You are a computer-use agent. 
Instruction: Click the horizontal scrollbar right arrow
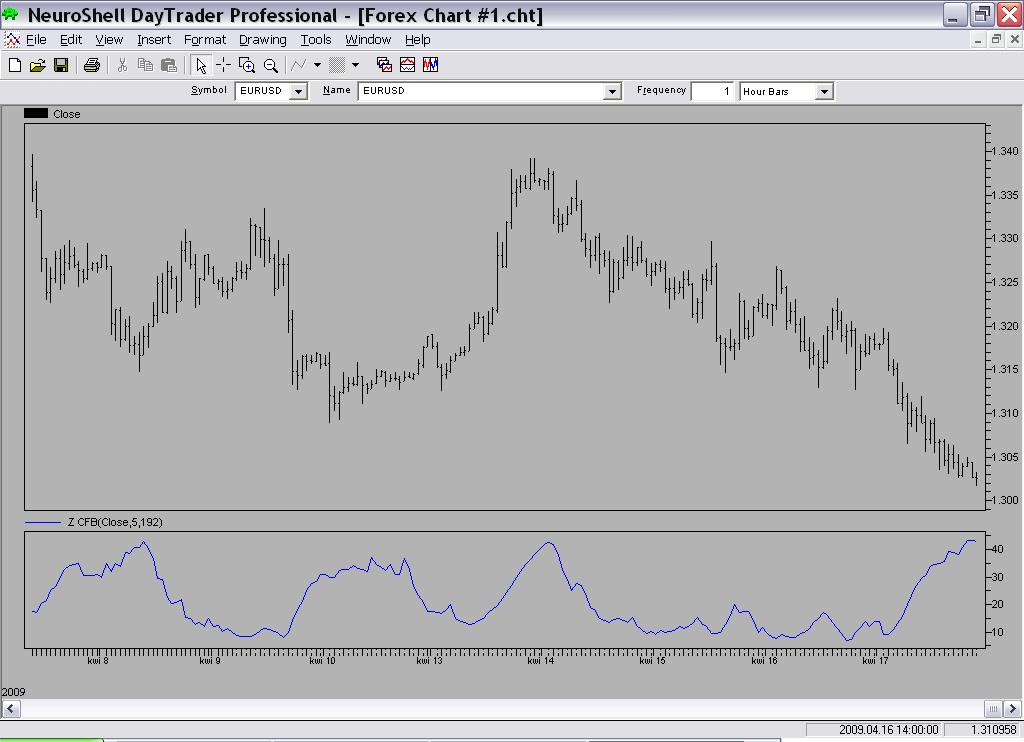(x=1012, y=708)
